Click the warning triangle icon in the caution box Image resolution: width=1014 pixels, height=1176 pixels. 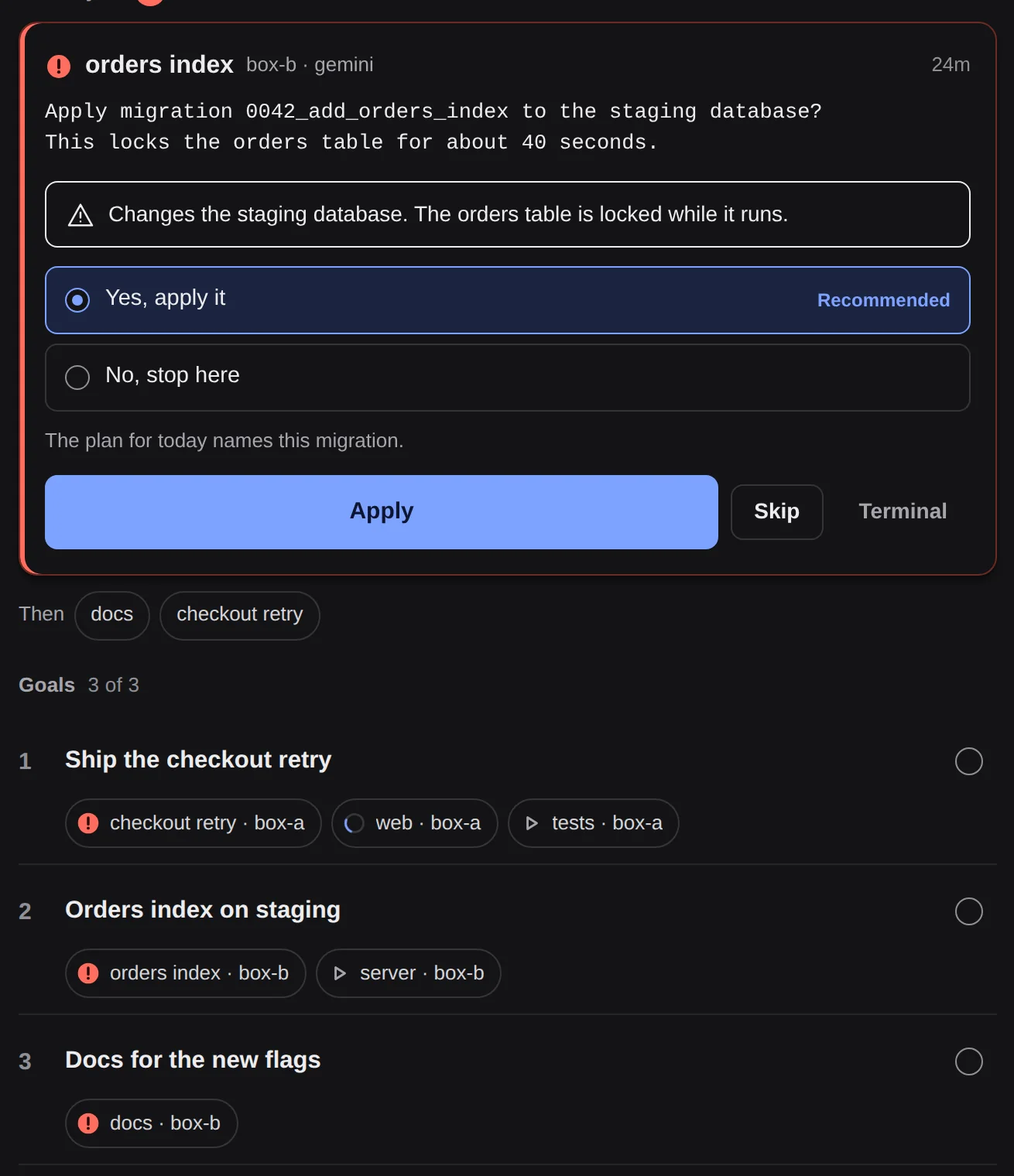click(81, 215)
